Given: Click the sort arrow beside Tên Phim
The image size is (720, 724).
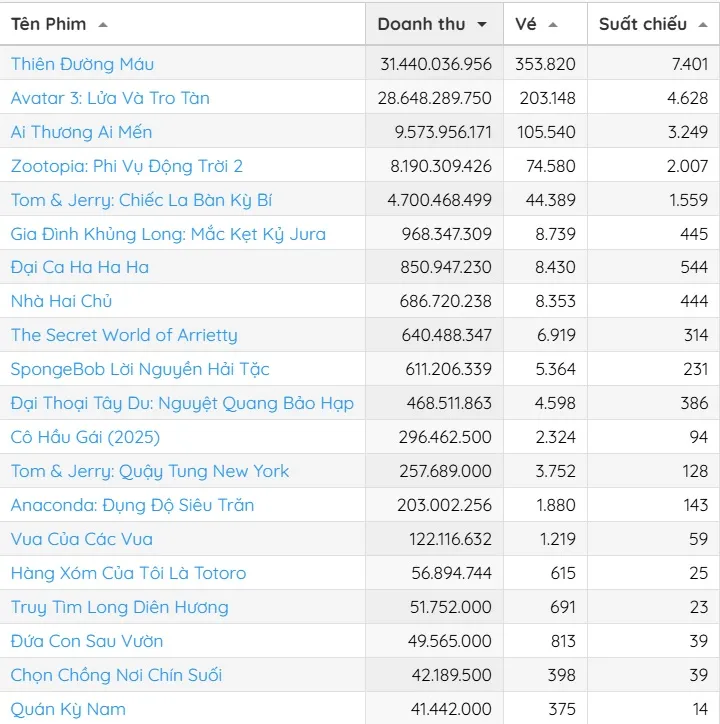Looking at the screenshot, I should click(104, 24).
